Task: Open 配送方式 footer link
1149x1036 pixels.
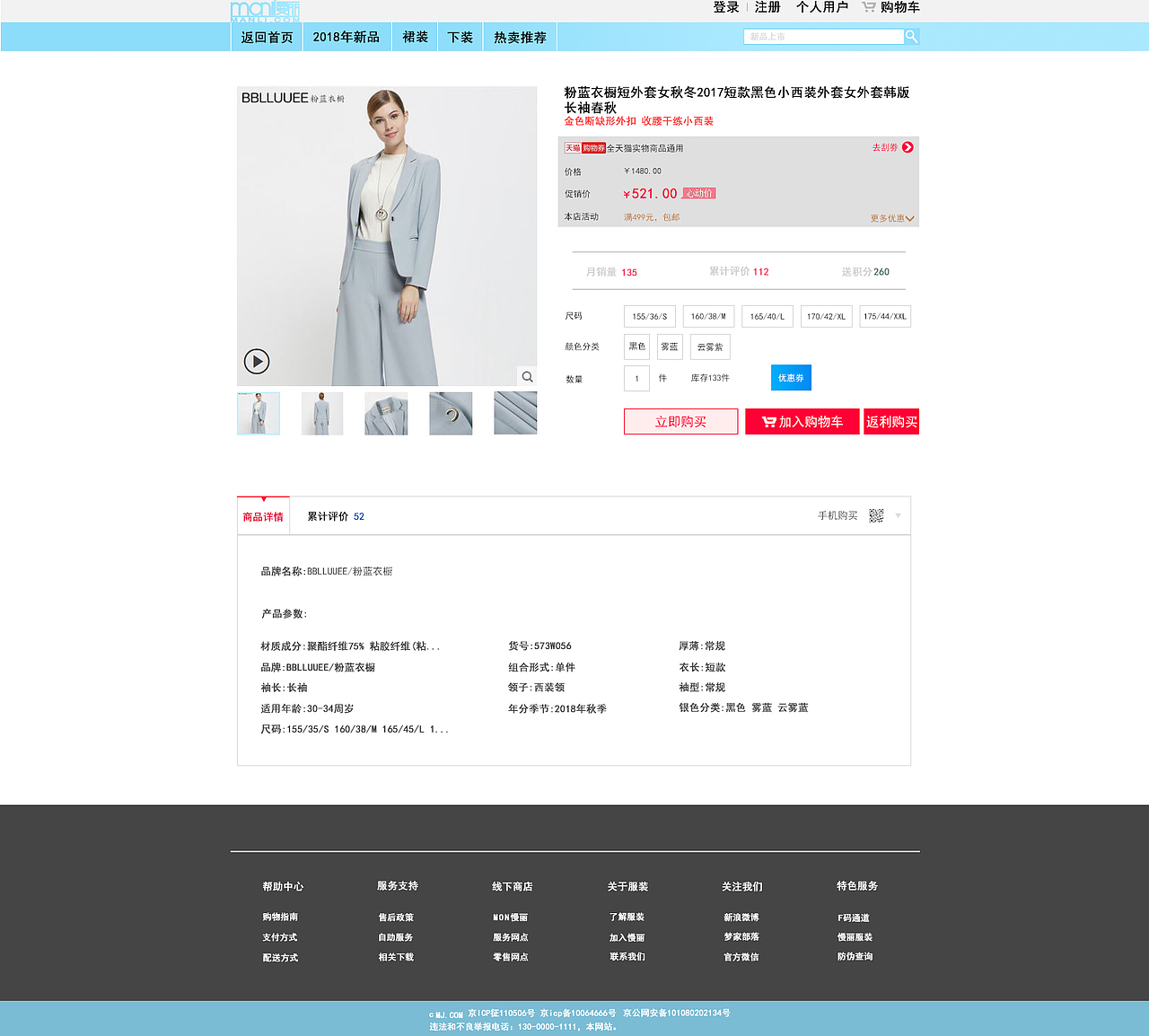Action: coord(280,958)
